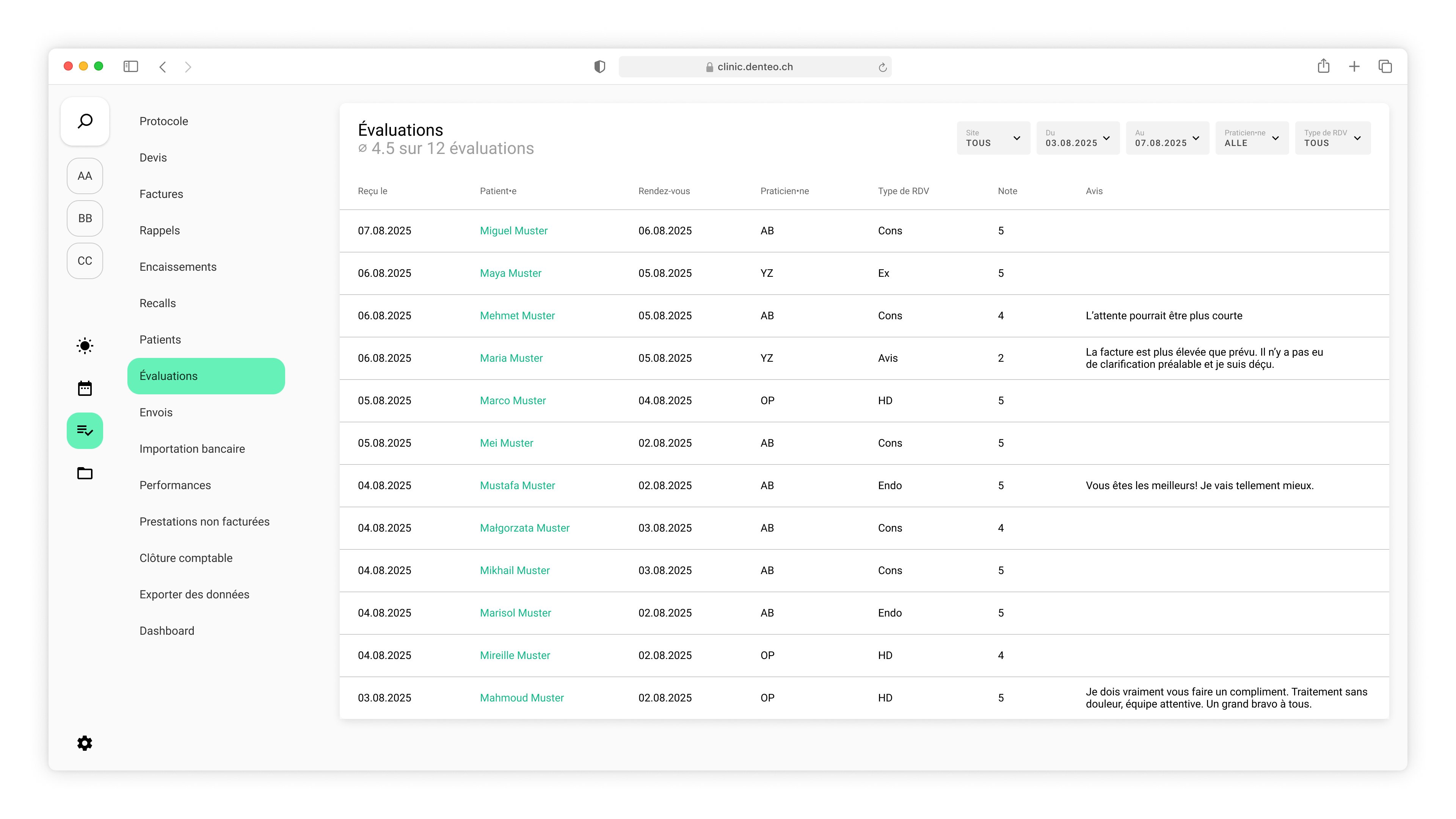Reload page in address bar
1456x819 pixels.
[x=882, y=67]
